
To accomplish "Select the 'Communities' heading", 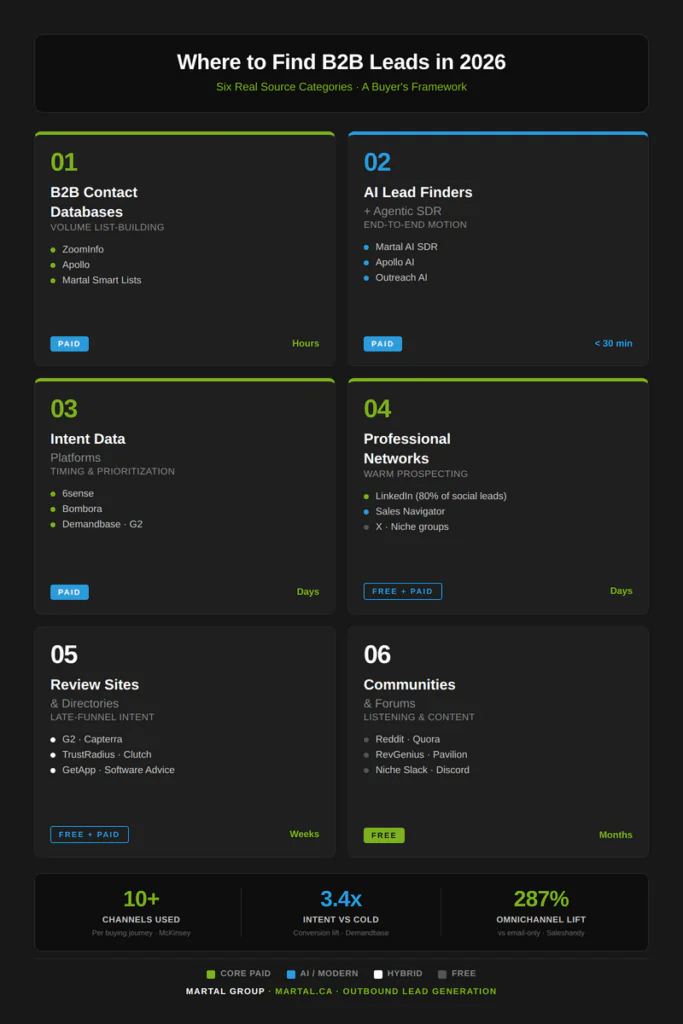I will click(x=409, y=684).
